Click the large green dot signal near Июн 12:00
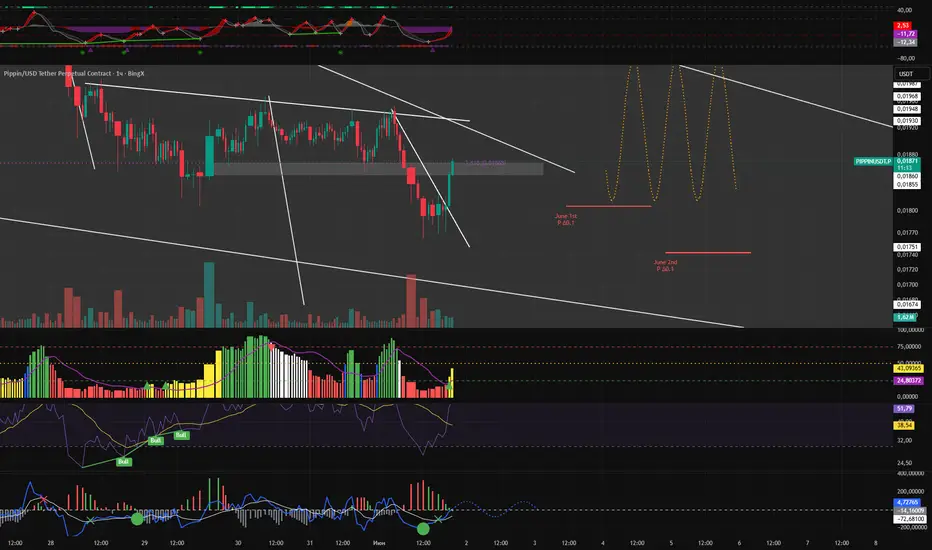The image size is (932, 550). (x=423, y=528)
